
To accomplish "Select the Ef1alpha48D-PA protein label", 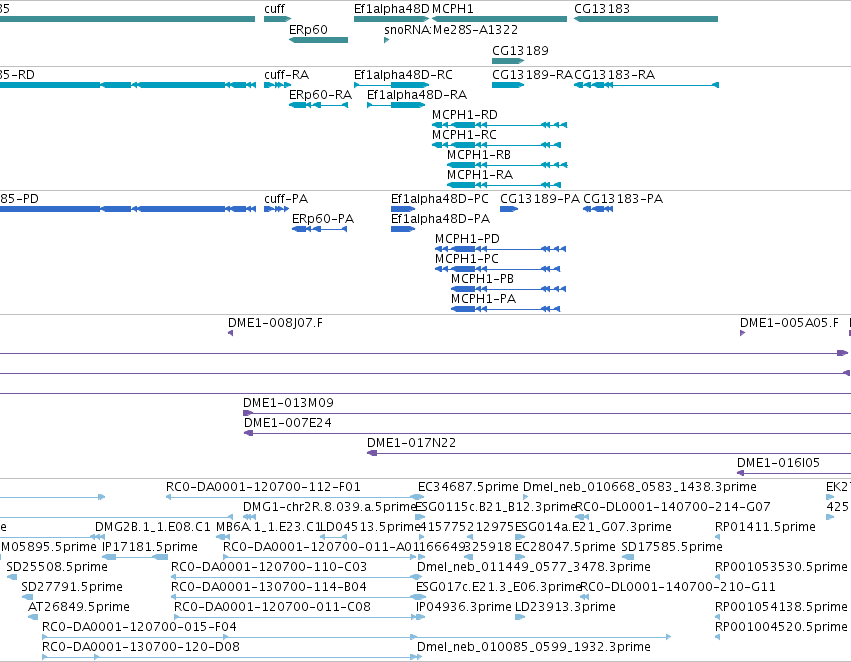I will [x=440, y=219].
